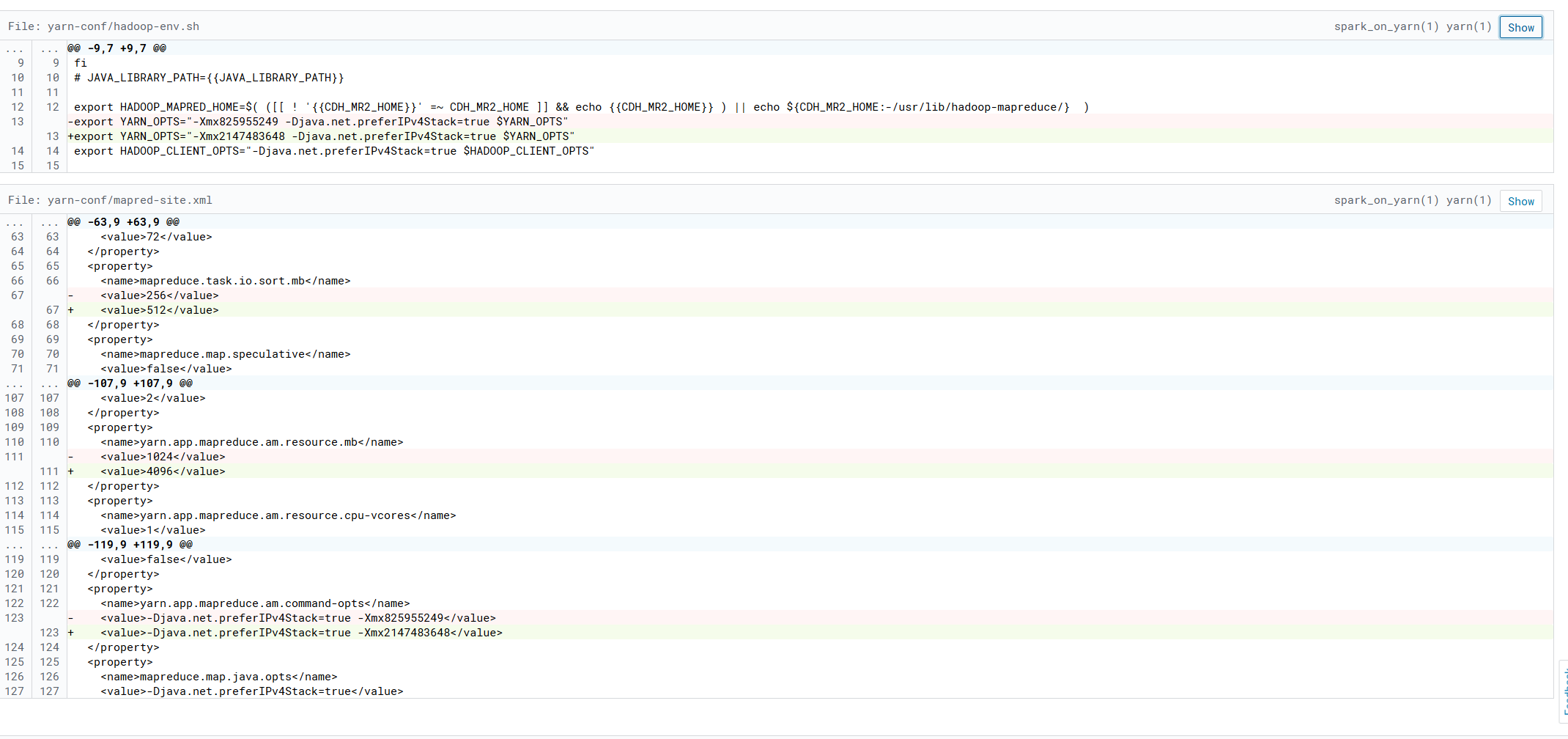Click added value 512 line
Viewport: 1568px width, 739px height.
[x=160, y=310]
